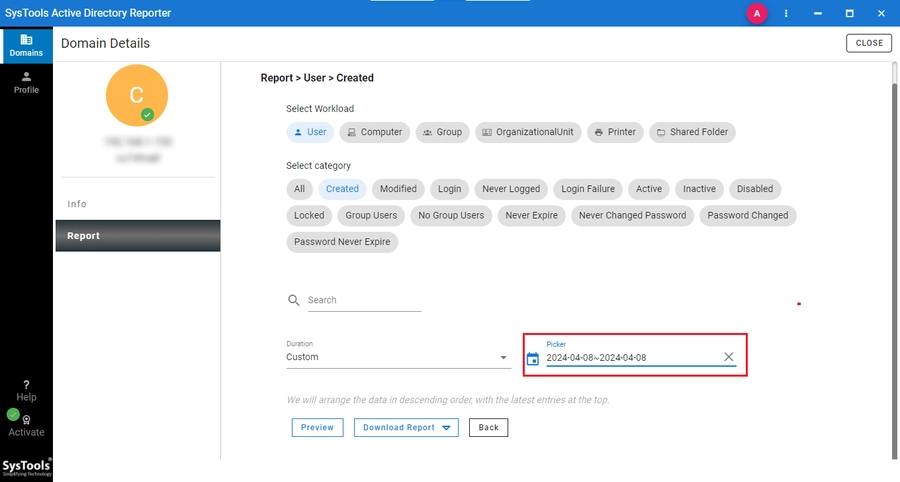Click the domain avatar circle with letter C
This screenshot has width=900, height=482.
(137, 95)
